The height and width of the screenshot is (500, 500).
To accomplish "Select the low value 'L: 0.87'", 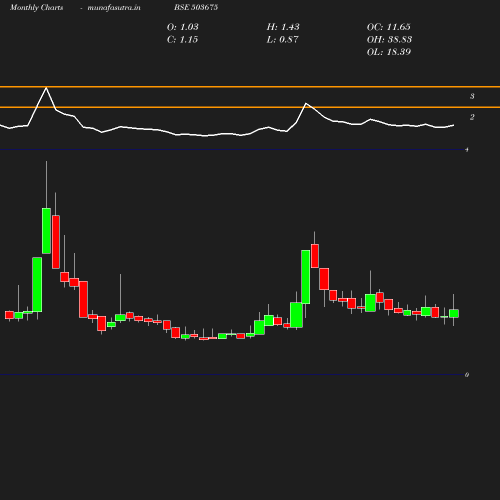I will click(x=282, y=39).
